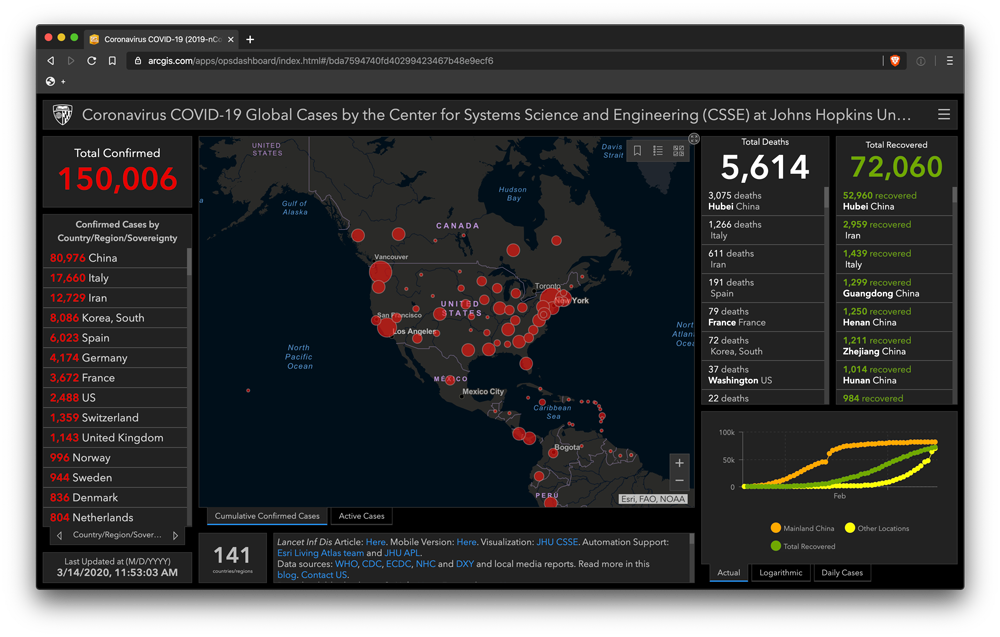
Task: Click the Coronavirus COVID-19 browser tab
Action: [162, 40]
